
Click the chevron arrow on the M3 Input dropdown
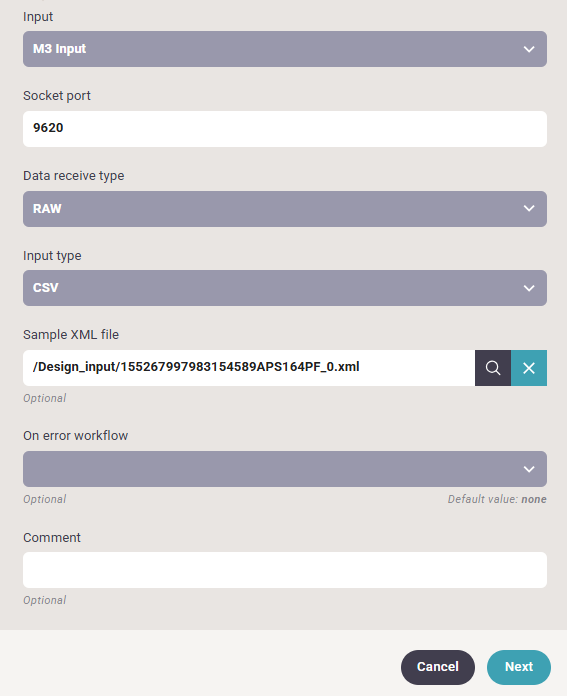pyautogui.click(x=529, y=49)
